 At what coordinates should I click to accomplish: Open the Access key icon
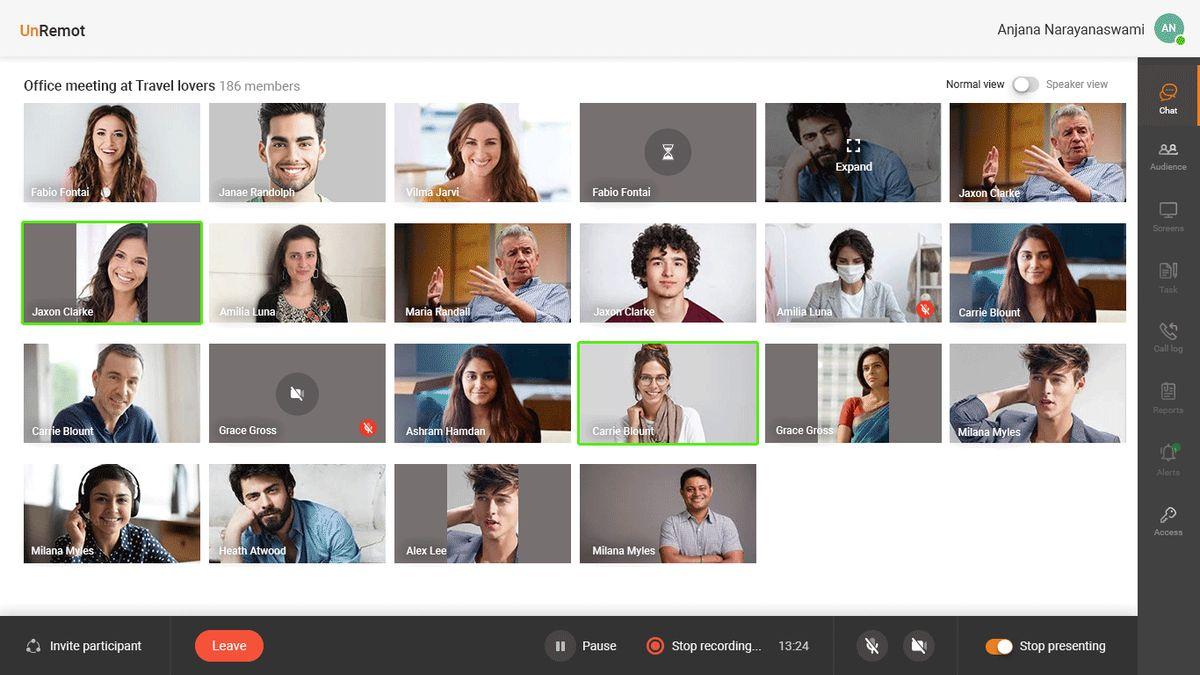[x=1168, y=520]
